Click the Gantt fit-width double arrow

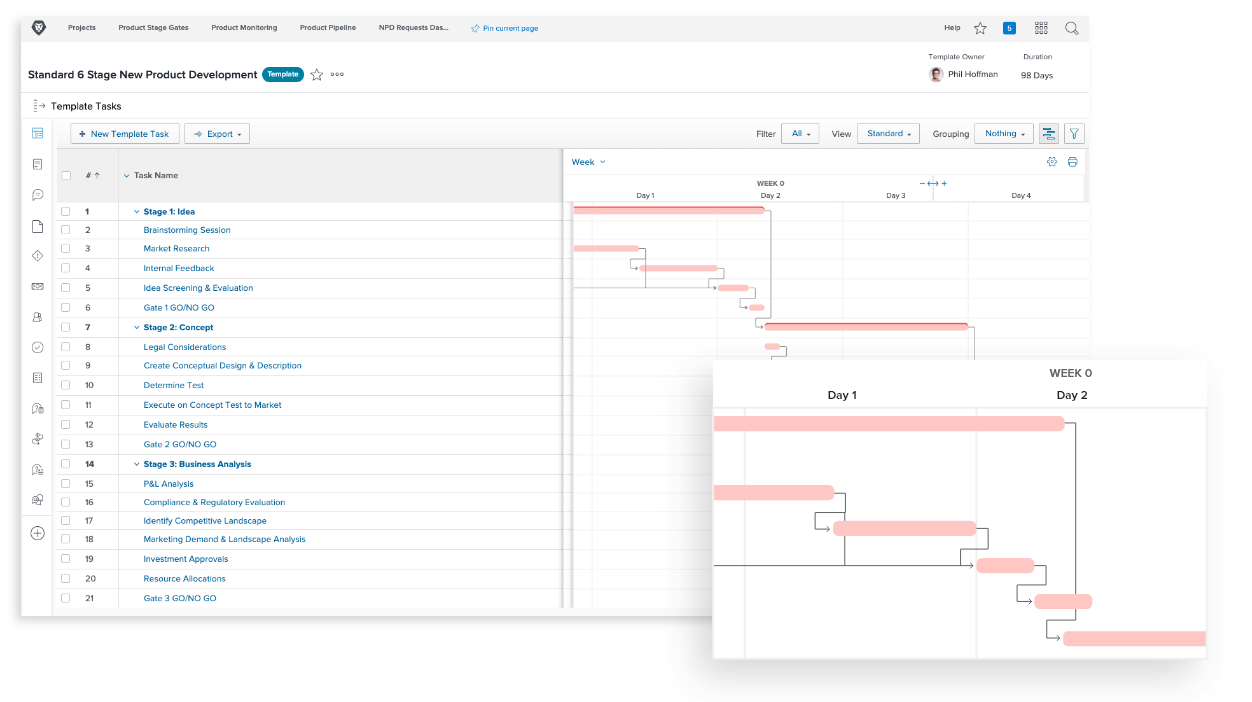[933, 183]
